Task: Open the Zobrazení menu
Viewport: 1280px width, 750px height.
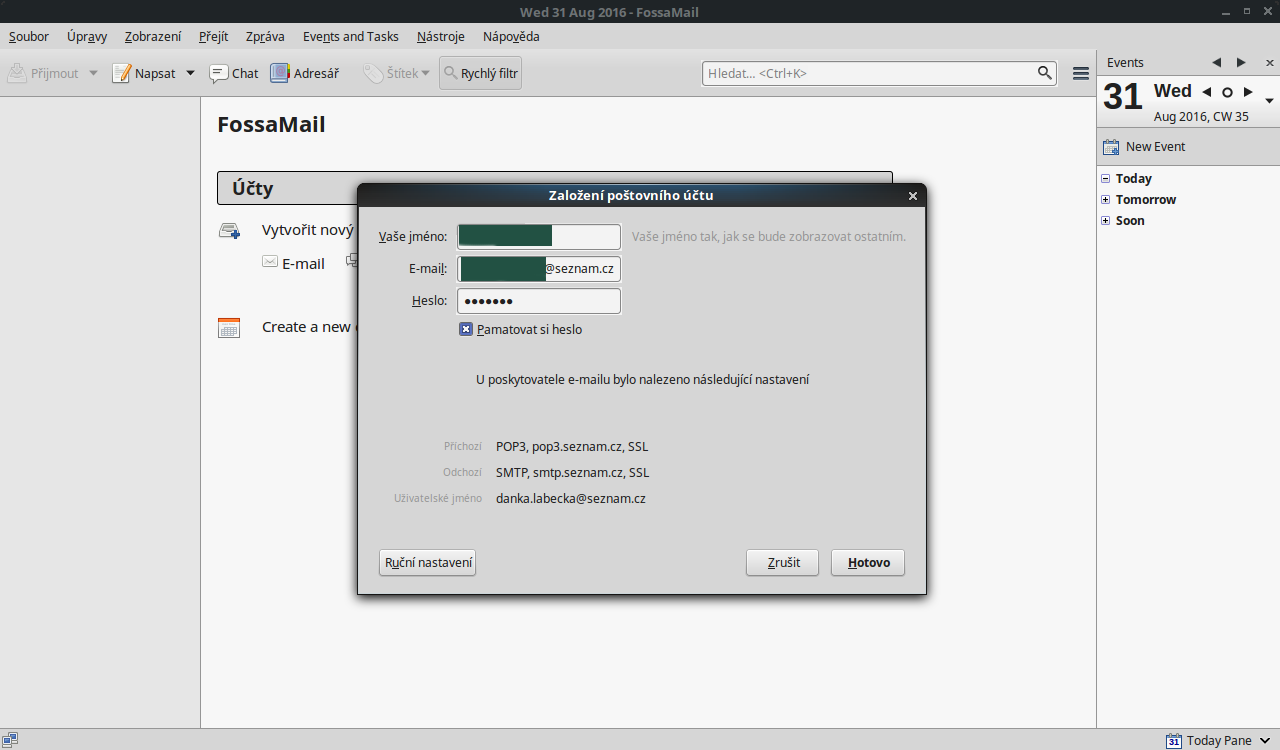Action: [153, 36]
